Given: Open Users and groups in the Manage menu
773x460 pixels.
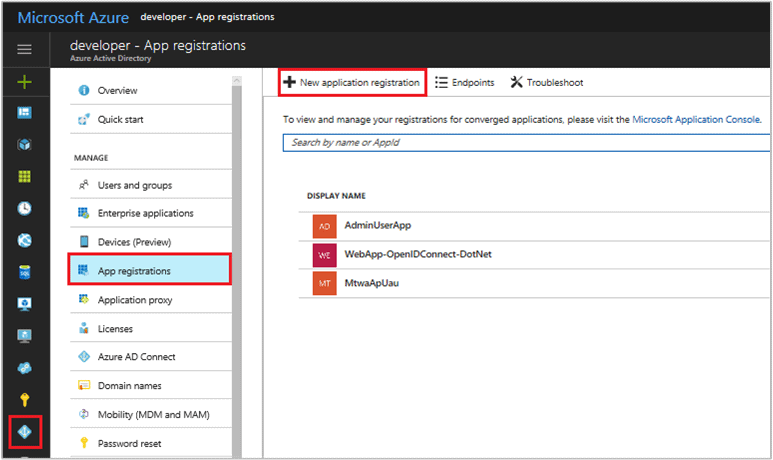Looking at the screenshot, I should tap(134, 185).
